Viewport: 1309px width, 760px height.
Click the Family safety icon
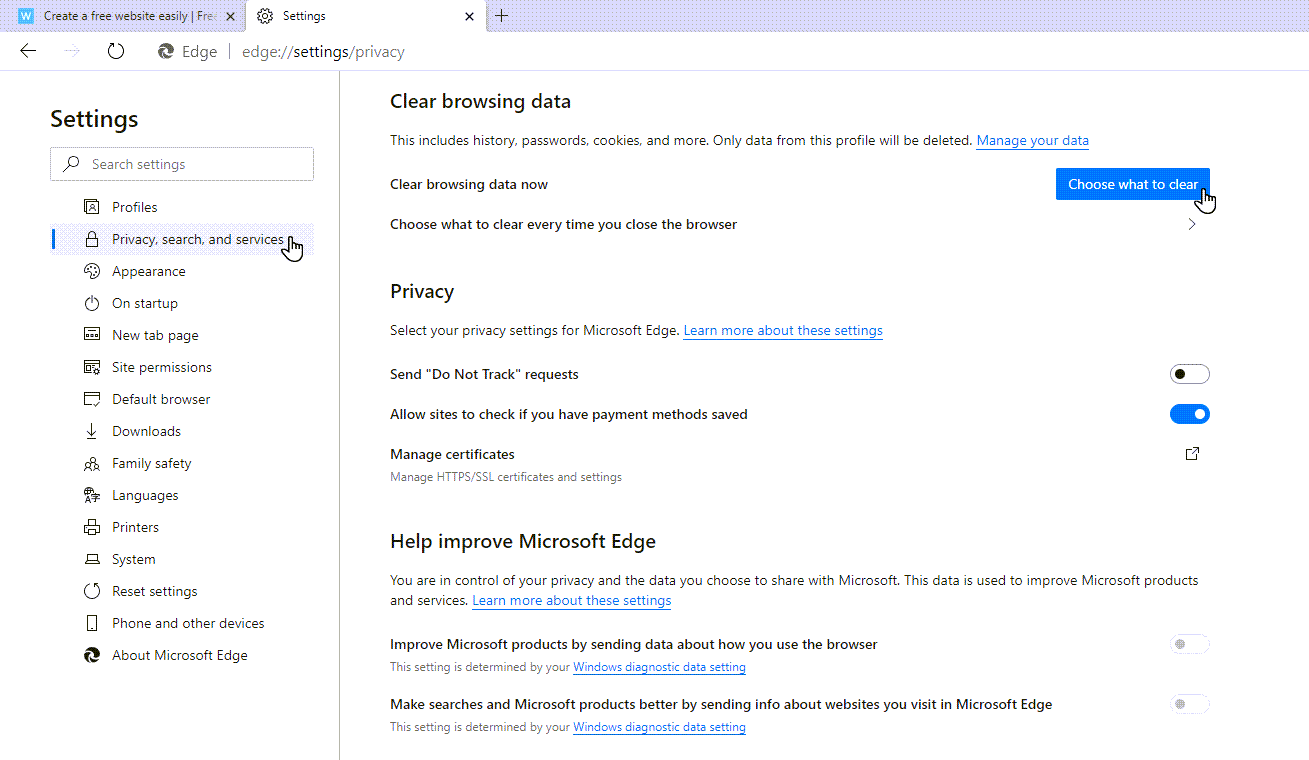coord(92,463)
